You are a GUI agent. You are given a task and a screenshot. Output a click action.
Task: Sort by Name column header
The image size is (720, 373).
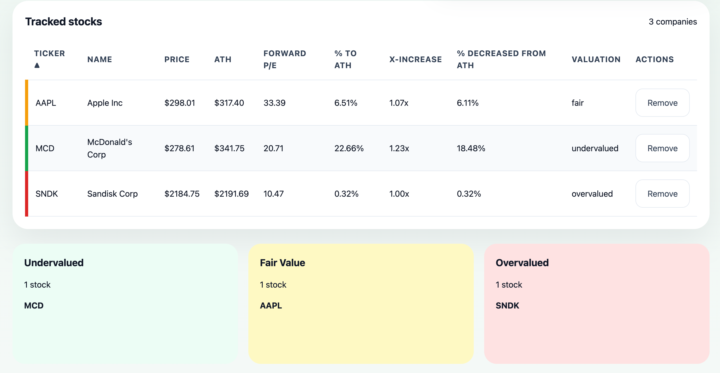click(100, 59)
